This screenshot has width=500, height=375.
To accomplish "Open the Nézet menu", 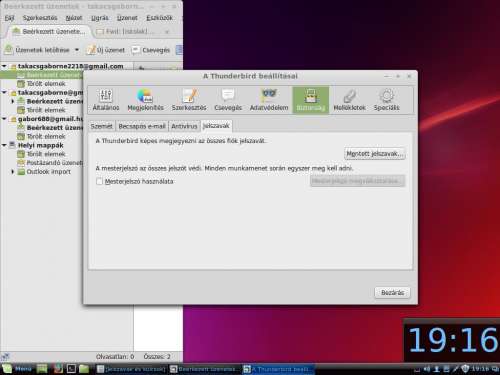I will pos(74,18).
